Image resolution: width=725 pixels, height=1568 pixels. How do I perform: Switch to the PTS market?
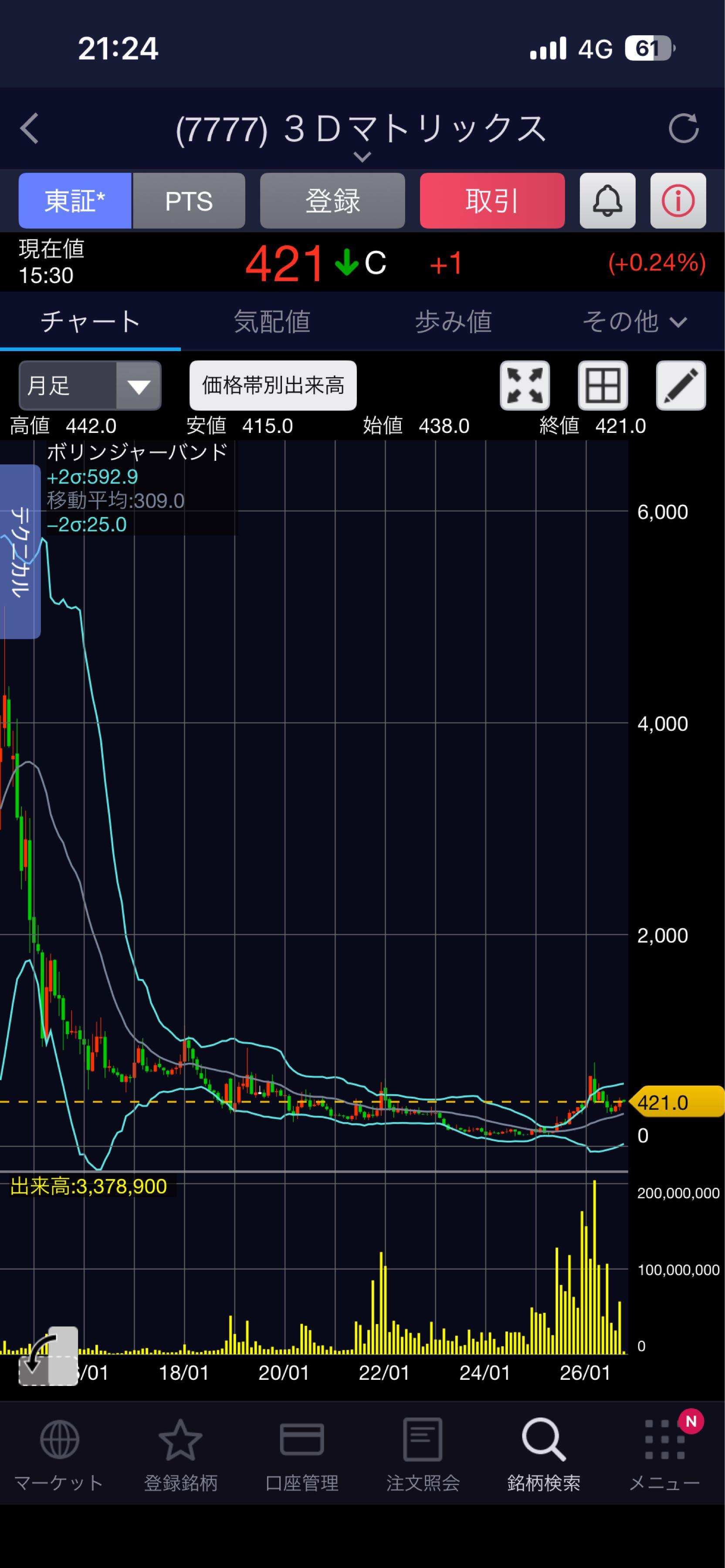pos(189,201)
